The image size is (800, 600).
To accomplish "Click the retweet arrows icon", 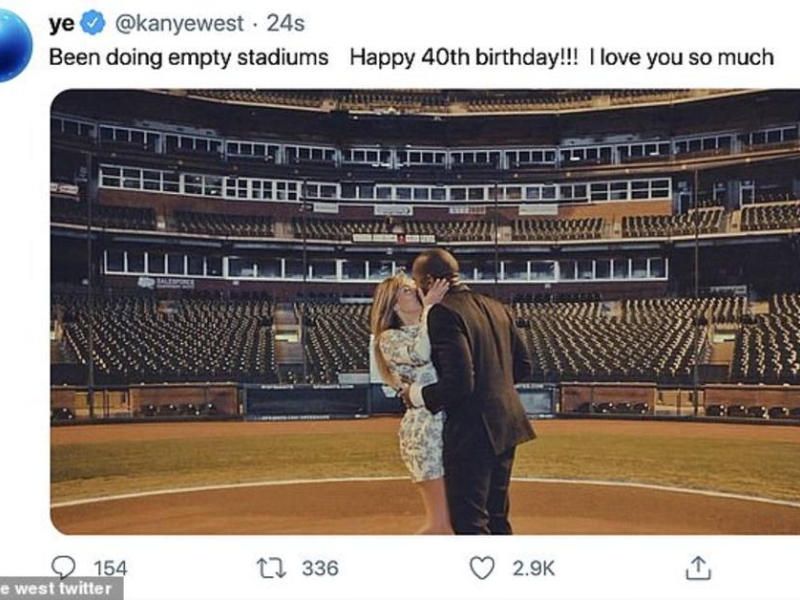I will [270, 568].
